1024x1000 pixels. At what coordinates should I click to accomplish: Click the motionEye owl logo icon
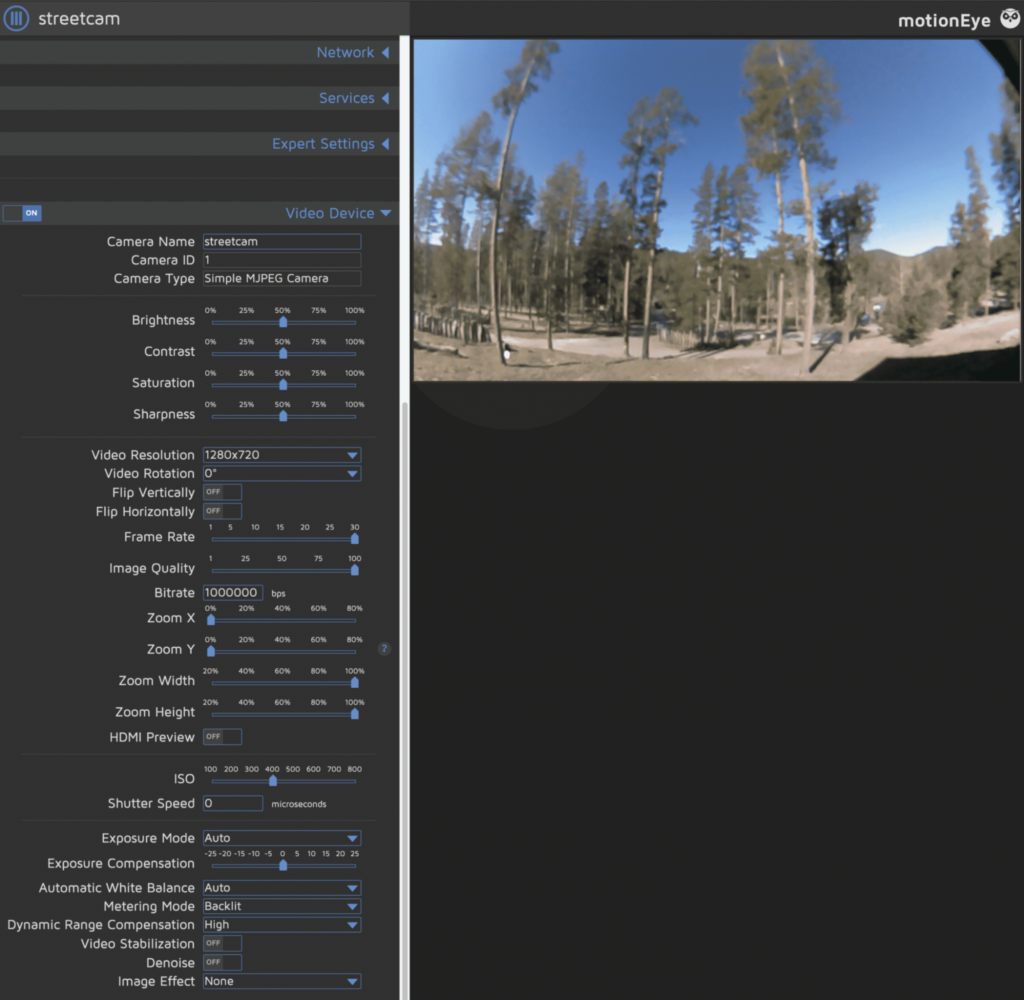[1009, 19]
